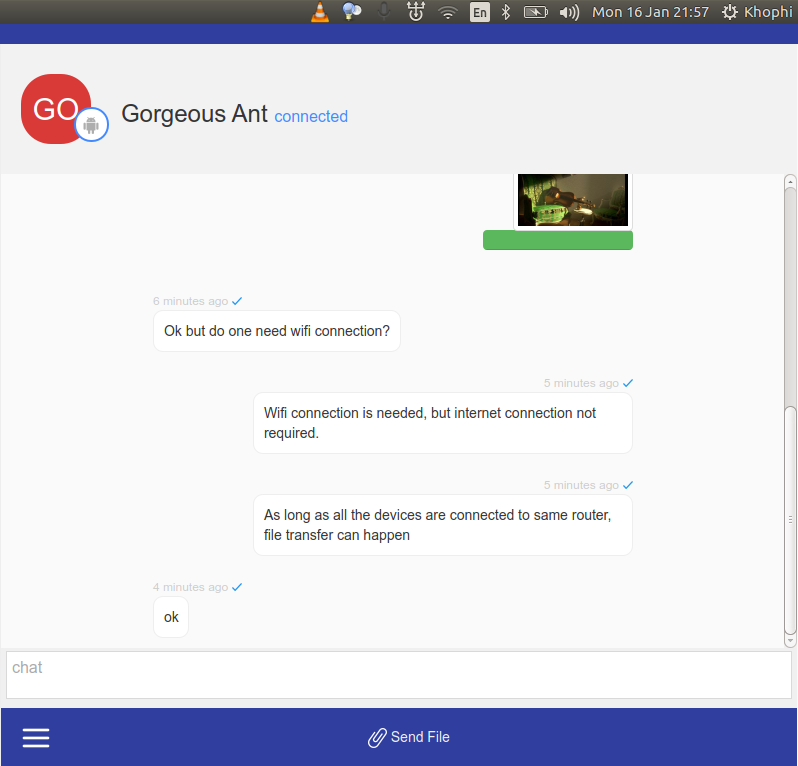Click the scrollbar down arrow
The image size is (798, 766).
coord(790,639)
